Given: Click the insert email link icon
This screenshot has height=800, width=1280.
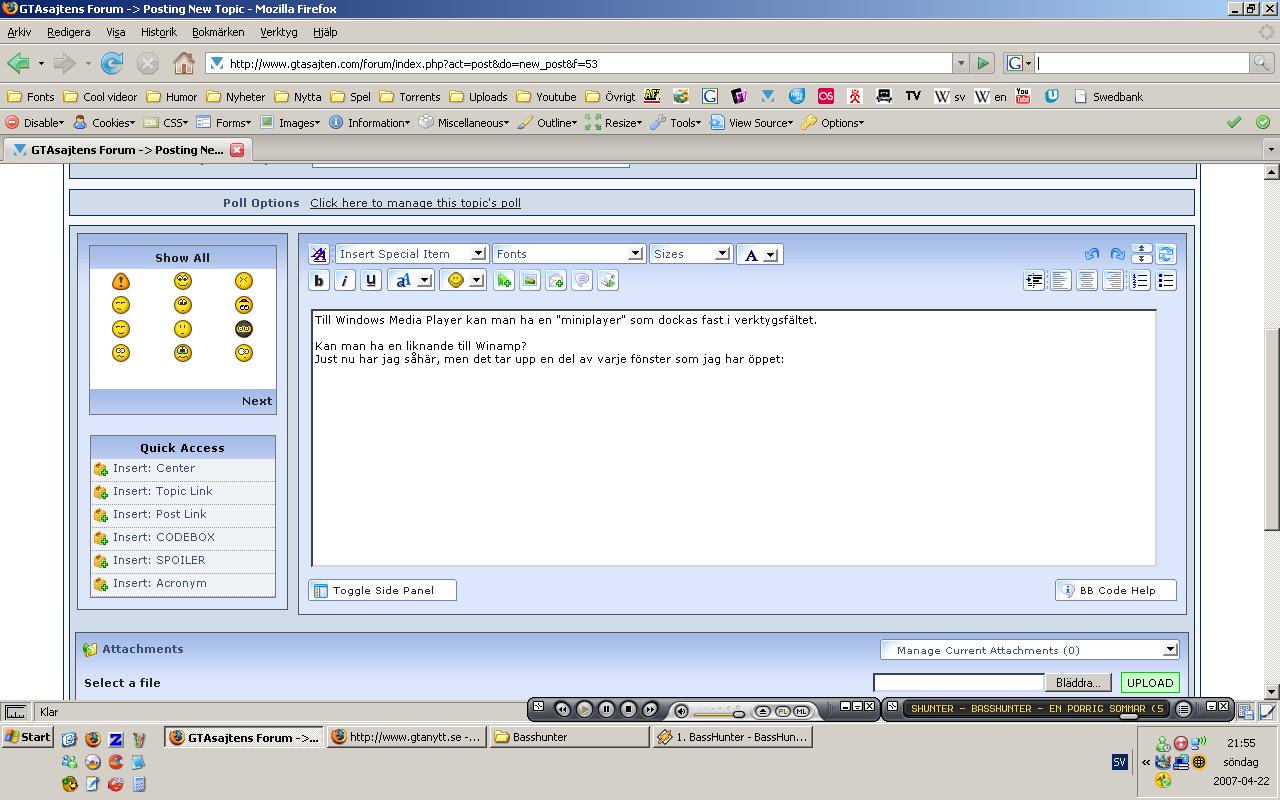Looking at the screenshot, I should (556, 281).
